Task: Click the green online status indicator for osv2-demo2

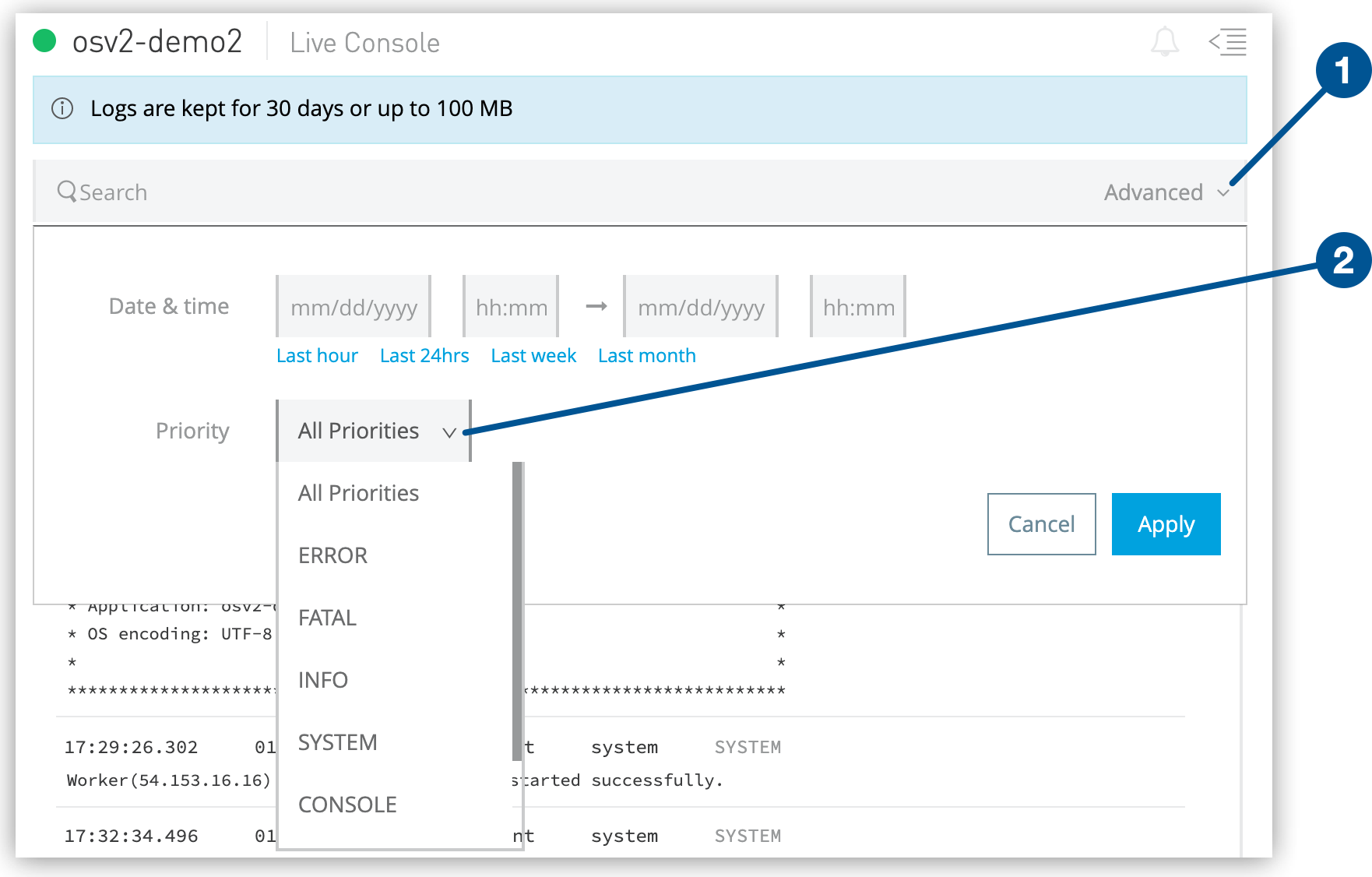Action: click(43, 41)
